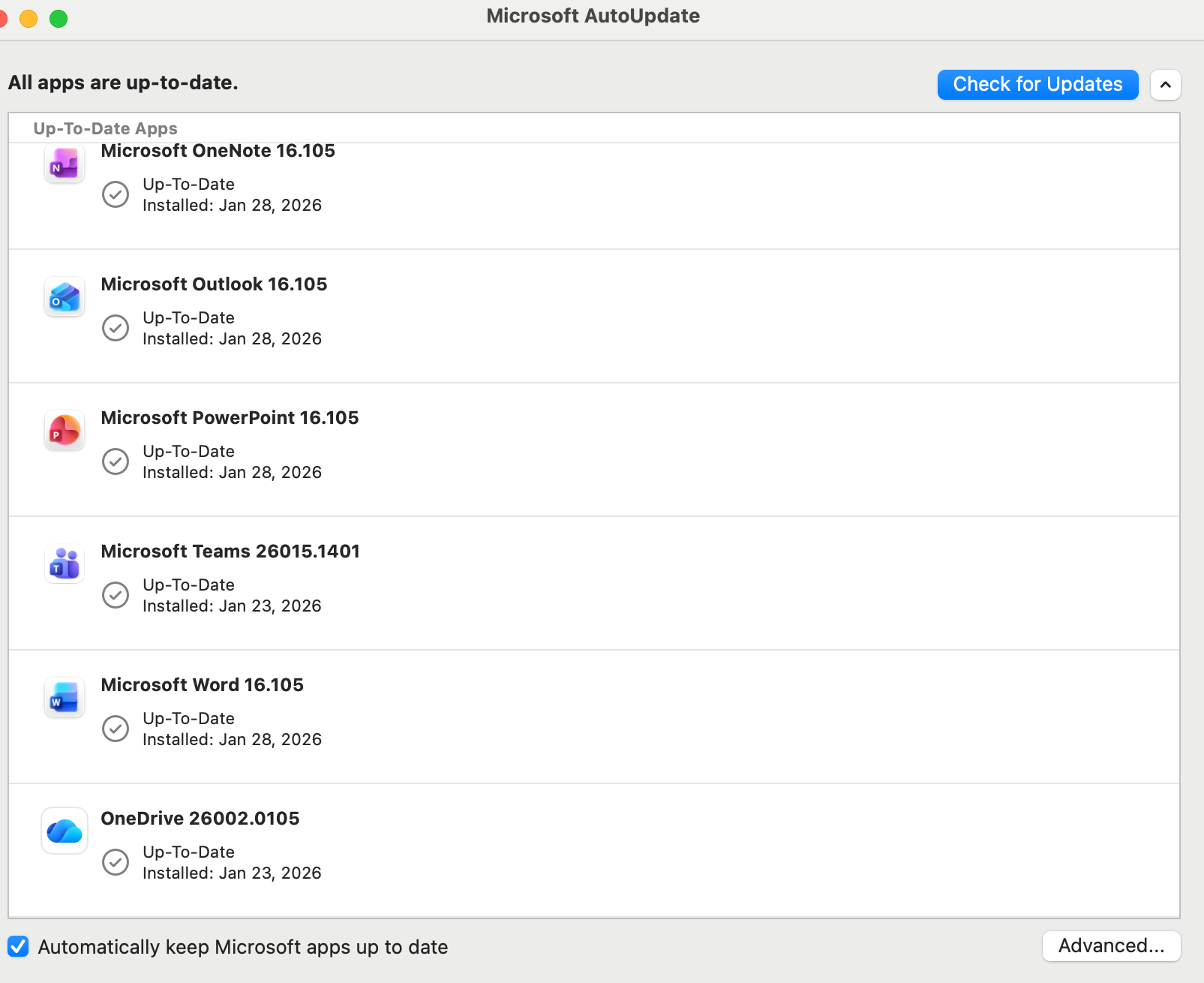Image resolution: width=1204 pixels, height=983 pixels.
Task: Click the Up-To-Date Apps section header
Action: [106, 128]
